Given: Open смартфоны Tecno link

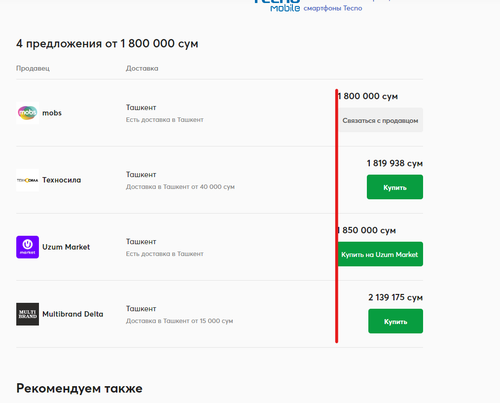Looking at the screenshot, I should click(333, 8).
